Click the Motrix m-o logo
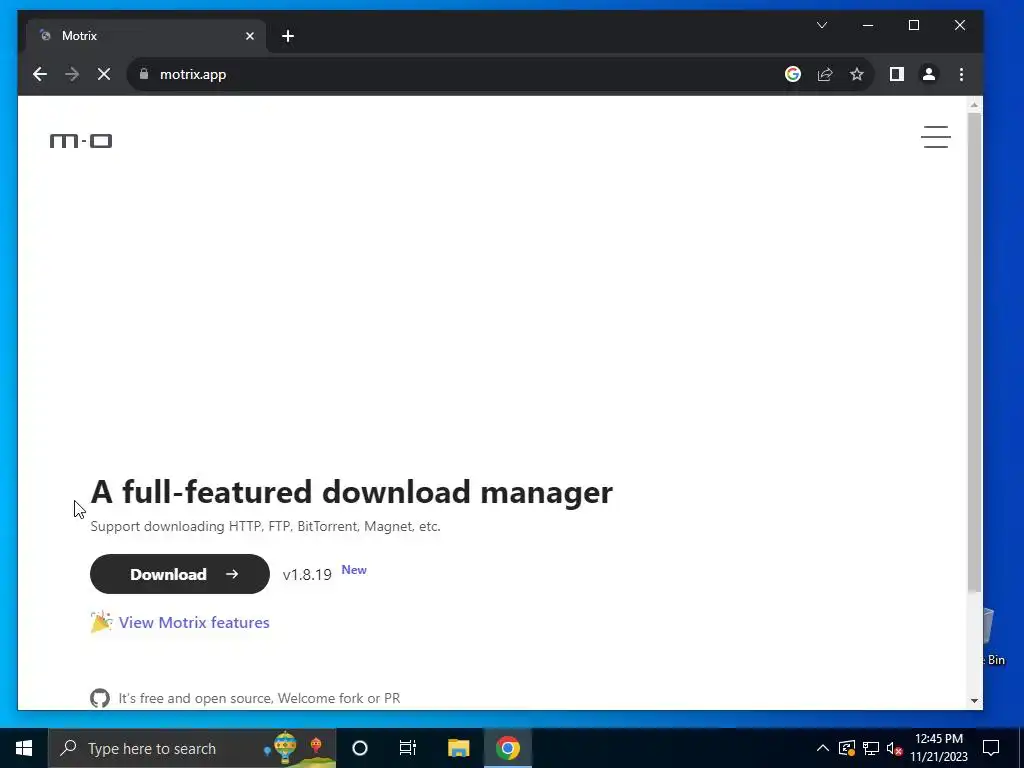This screenshot has height=768, width=1024. (x=81, y=140)
